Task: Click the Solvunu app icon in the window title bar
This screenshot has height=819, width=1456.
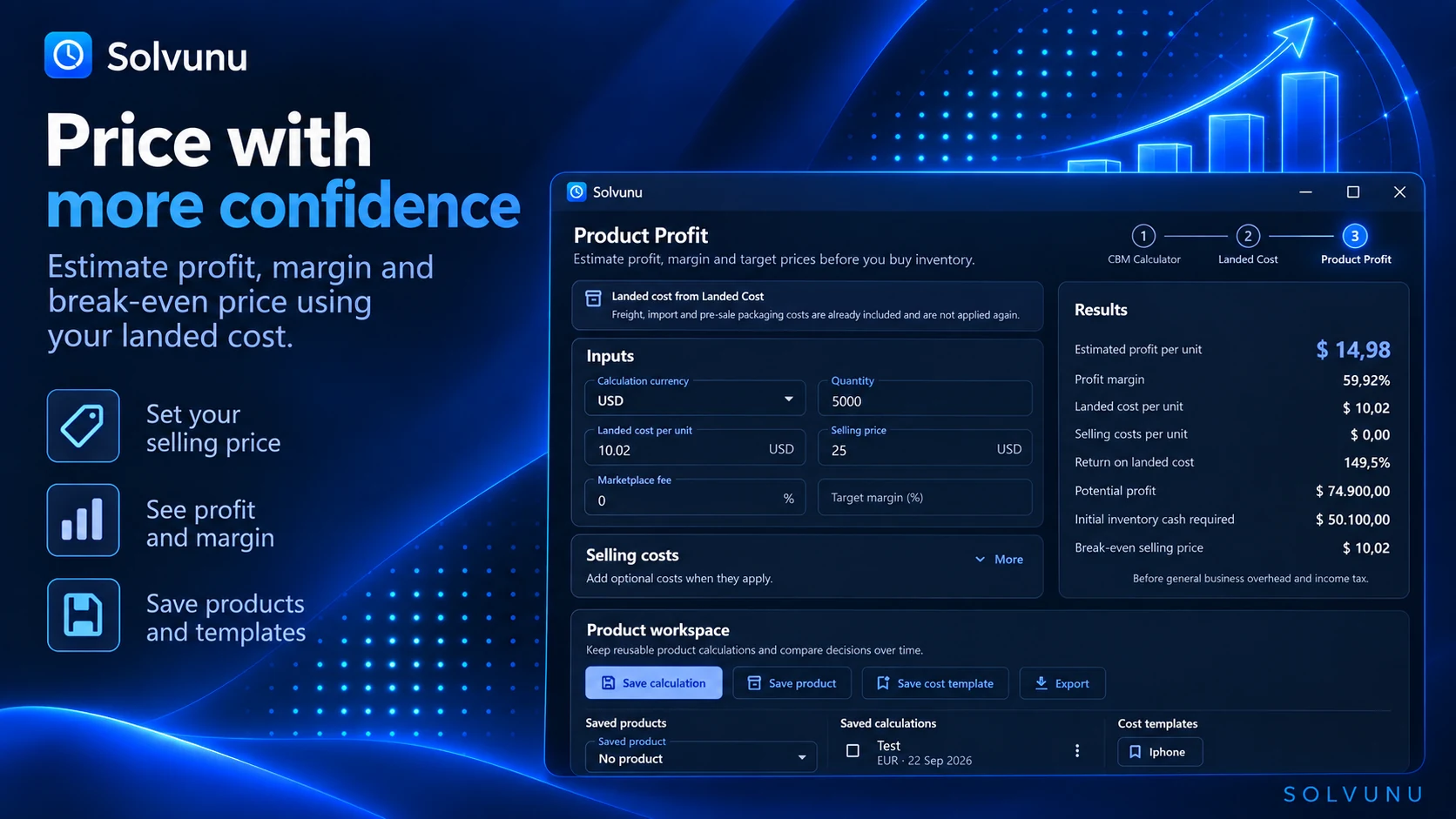Action: click(x=576, y=191)
